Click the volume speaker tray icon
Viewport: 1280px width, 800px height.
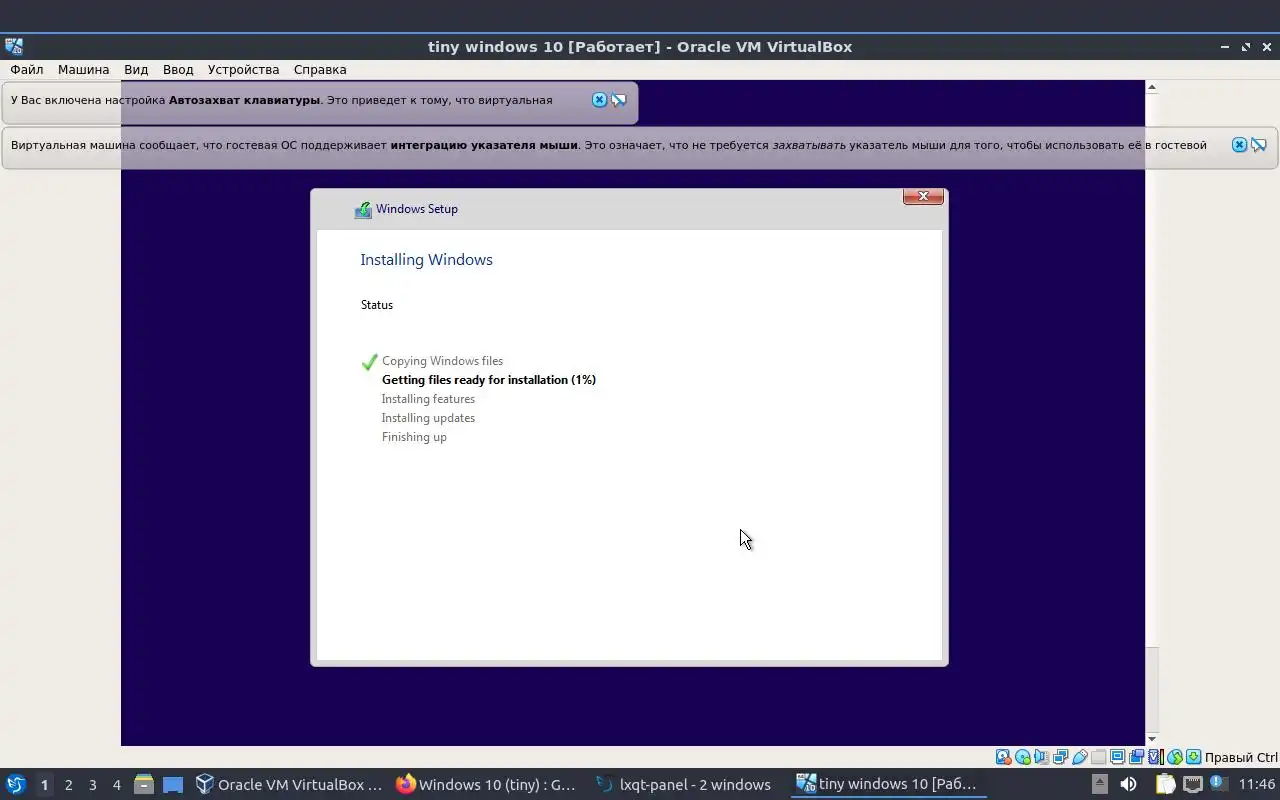click(x=1128, y=784)
